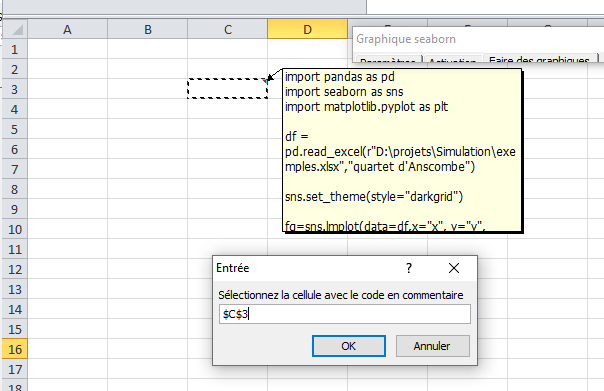Select row 17 header
604x391 pixels.
pyautogui.click(x=15, y=369)
